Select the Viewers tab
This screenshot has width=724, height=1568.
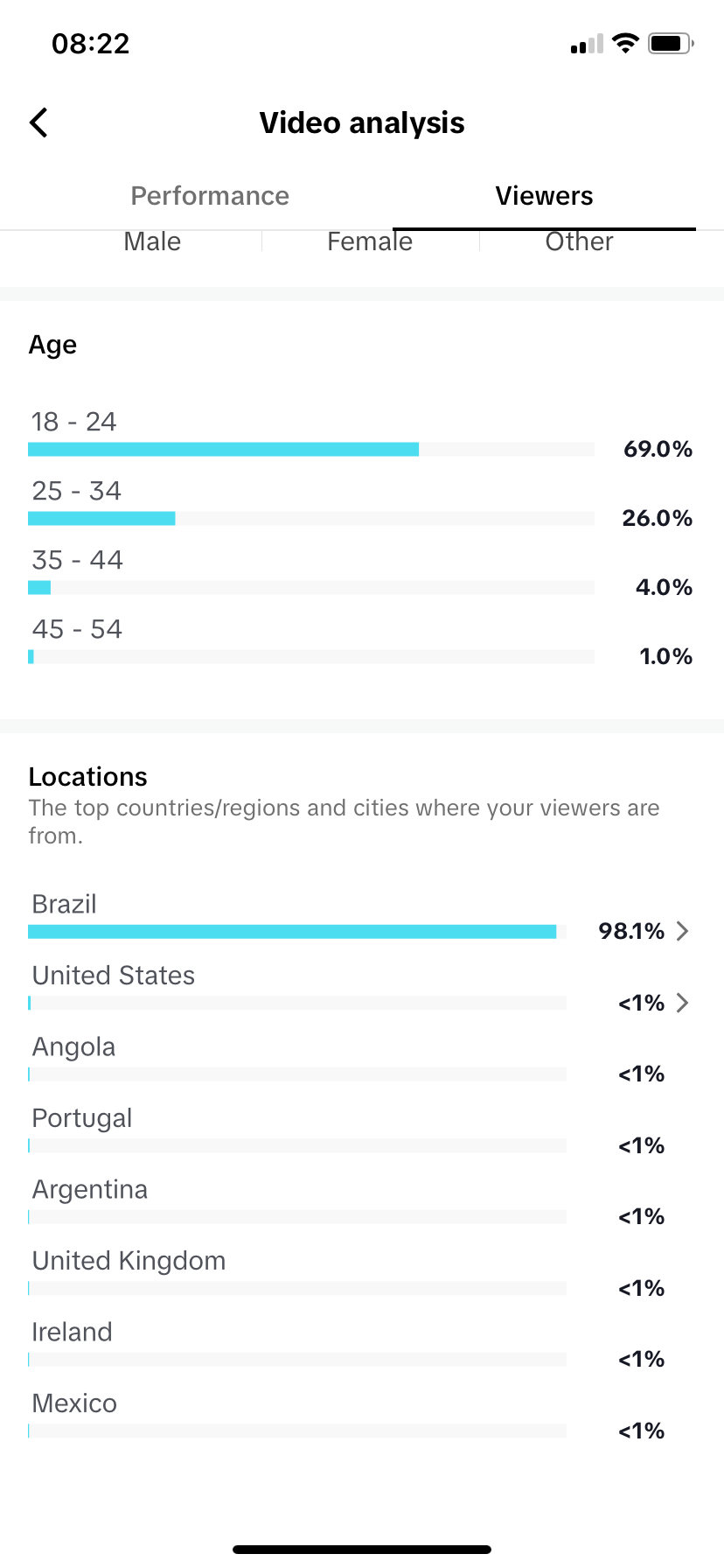(544, 196)
